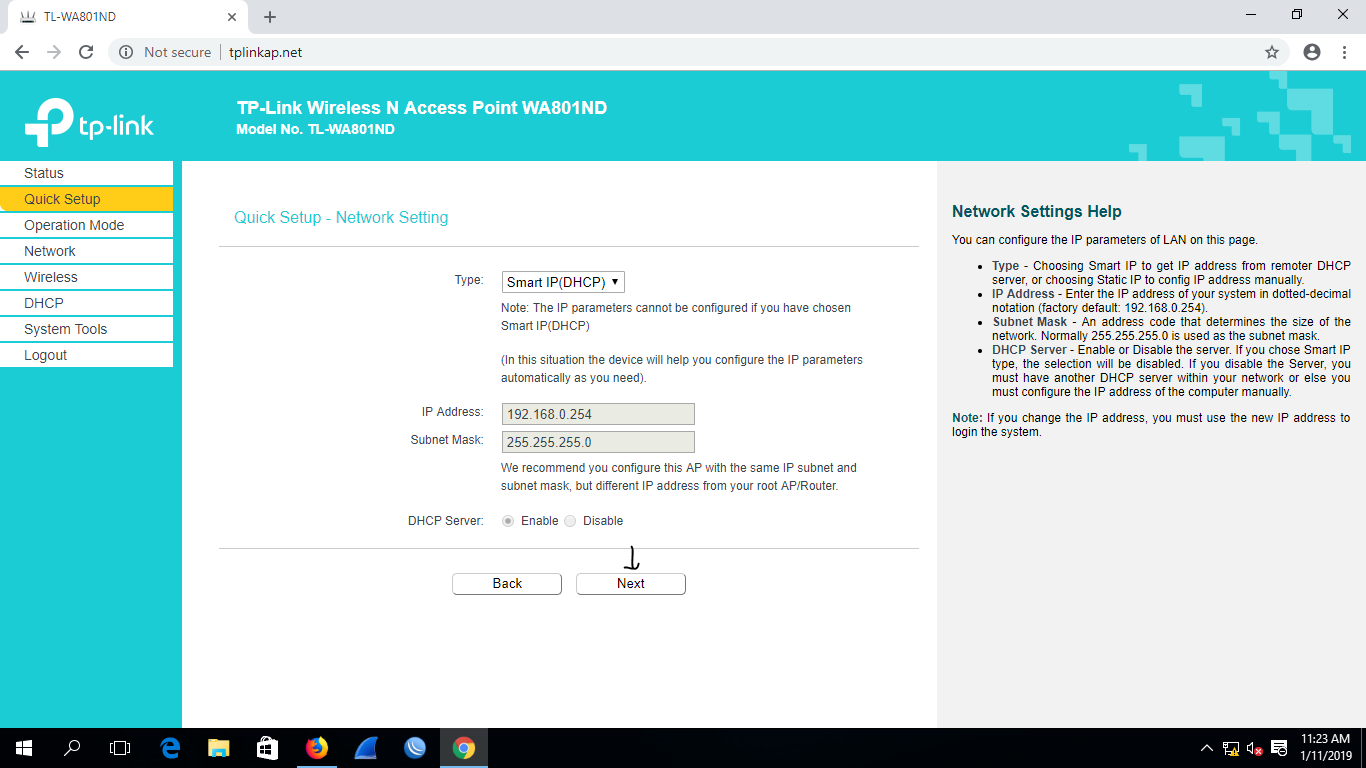Viewport: 1366px width, 768px height.
Task: Click the browser back arrow
Action: tap(21, 52)
